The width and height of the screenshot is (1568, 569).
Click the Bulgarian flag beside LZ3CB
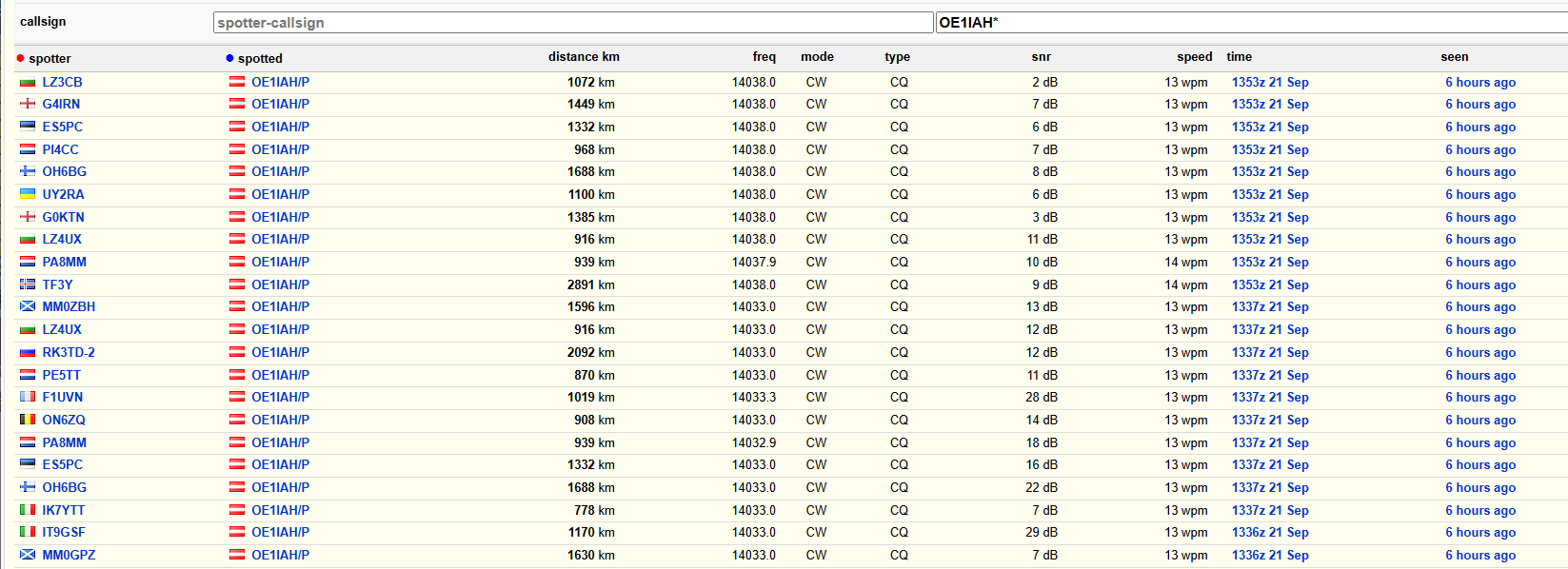coord(28,83)
